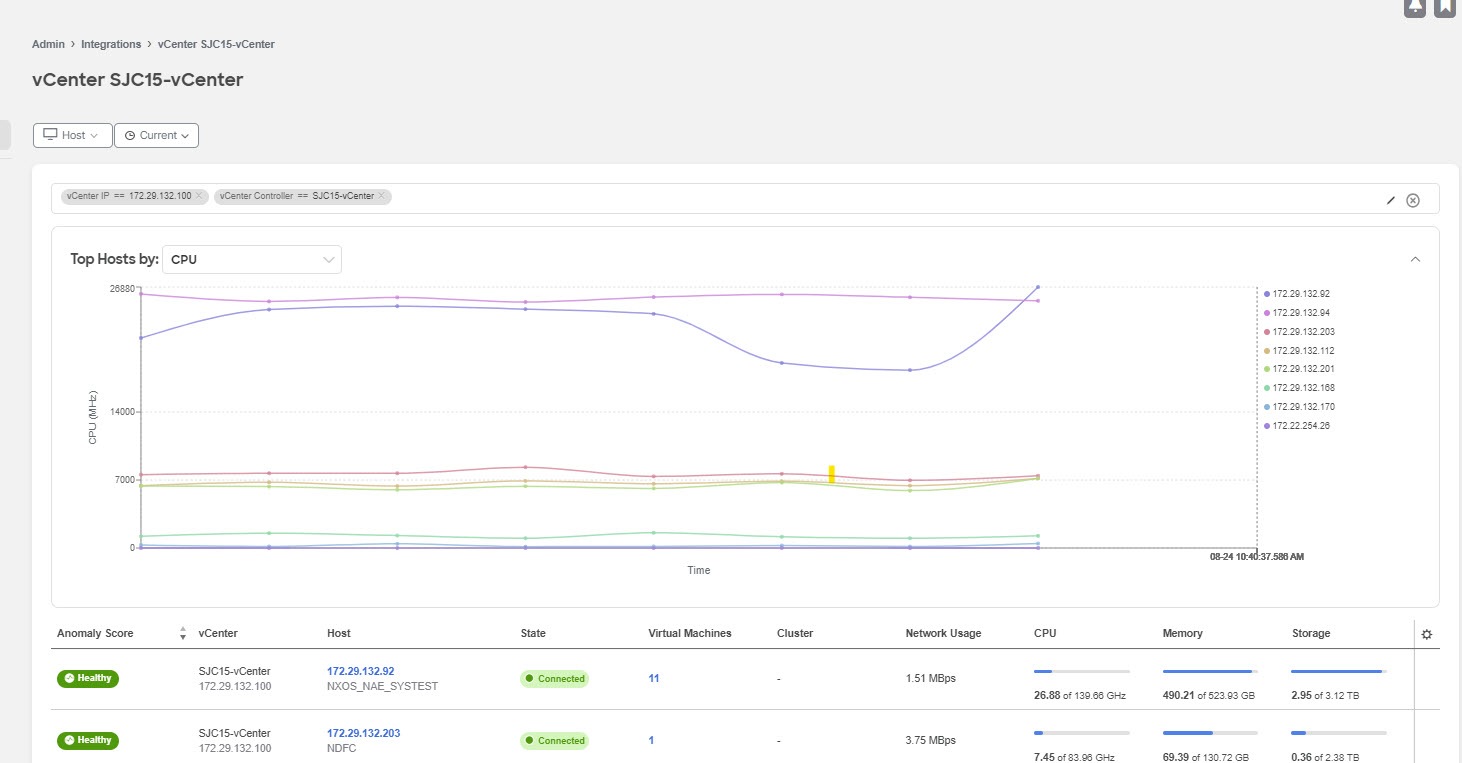The width and height of the screenshot is (1462, 763).
Task: Clear all filters with the circled X icon
Action: [1413, 200]
